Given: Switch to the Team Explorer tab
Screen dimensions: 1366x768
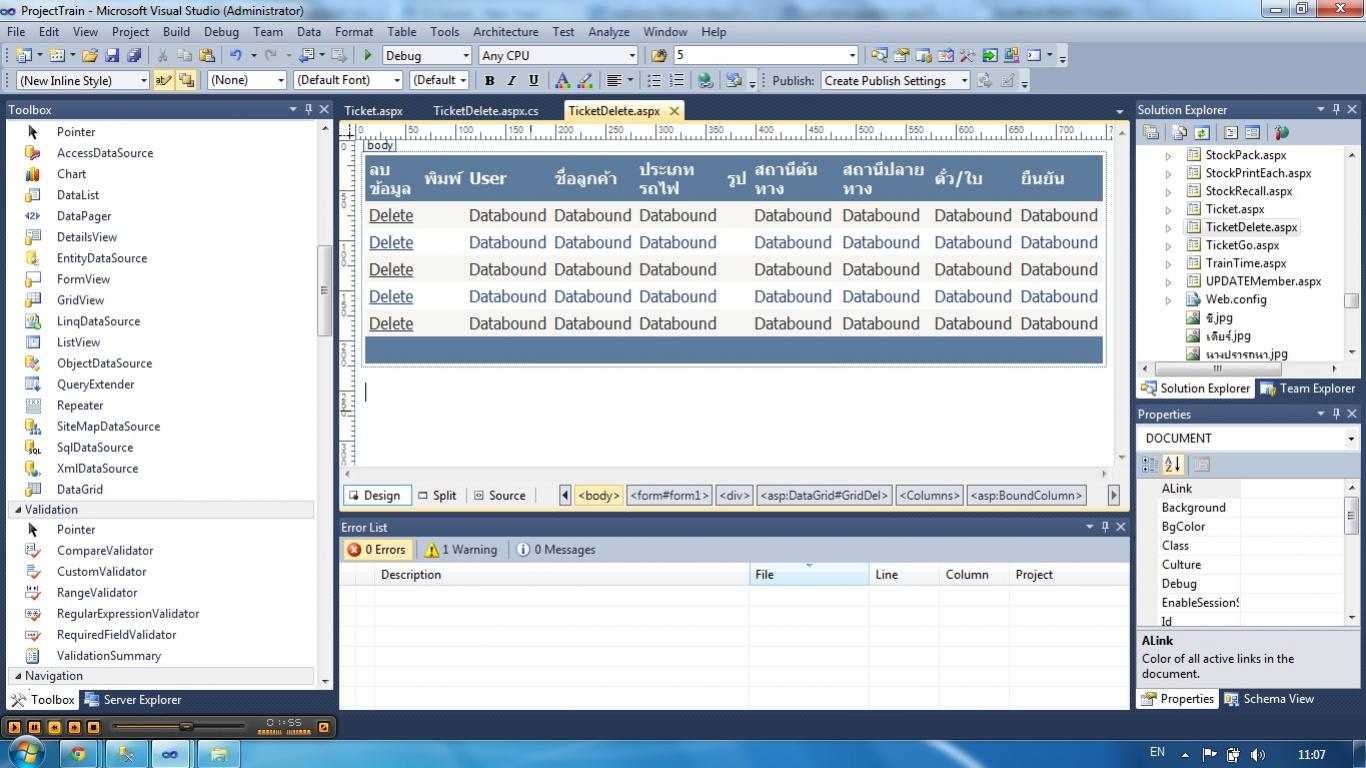Looking at the screenshot, I should [1307, 389].
